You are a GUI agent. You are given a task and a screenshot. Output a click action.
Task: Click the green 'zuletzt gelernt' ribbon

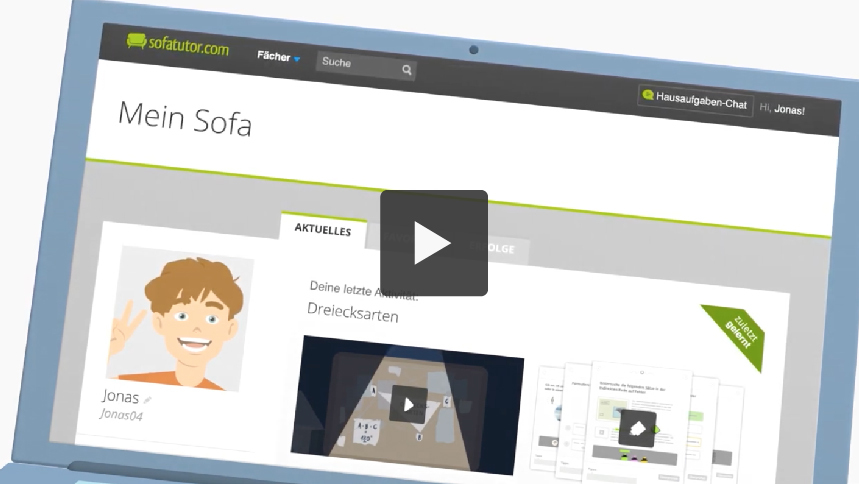[738, 332]
